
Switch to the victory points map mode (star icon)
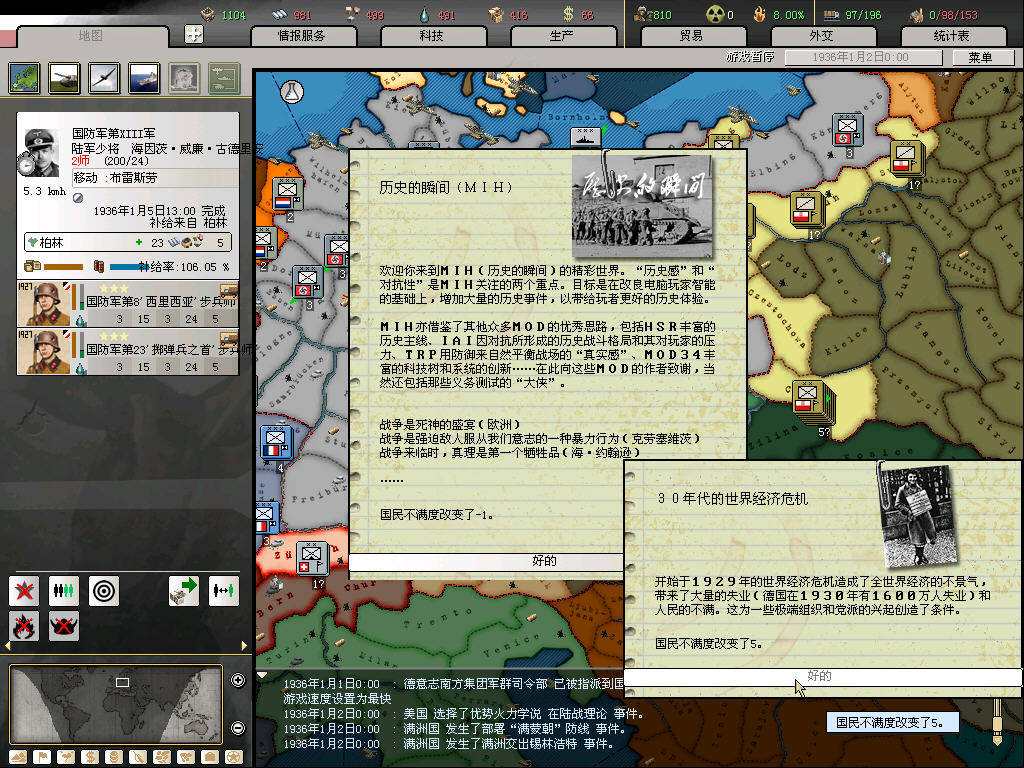(234, 757)
